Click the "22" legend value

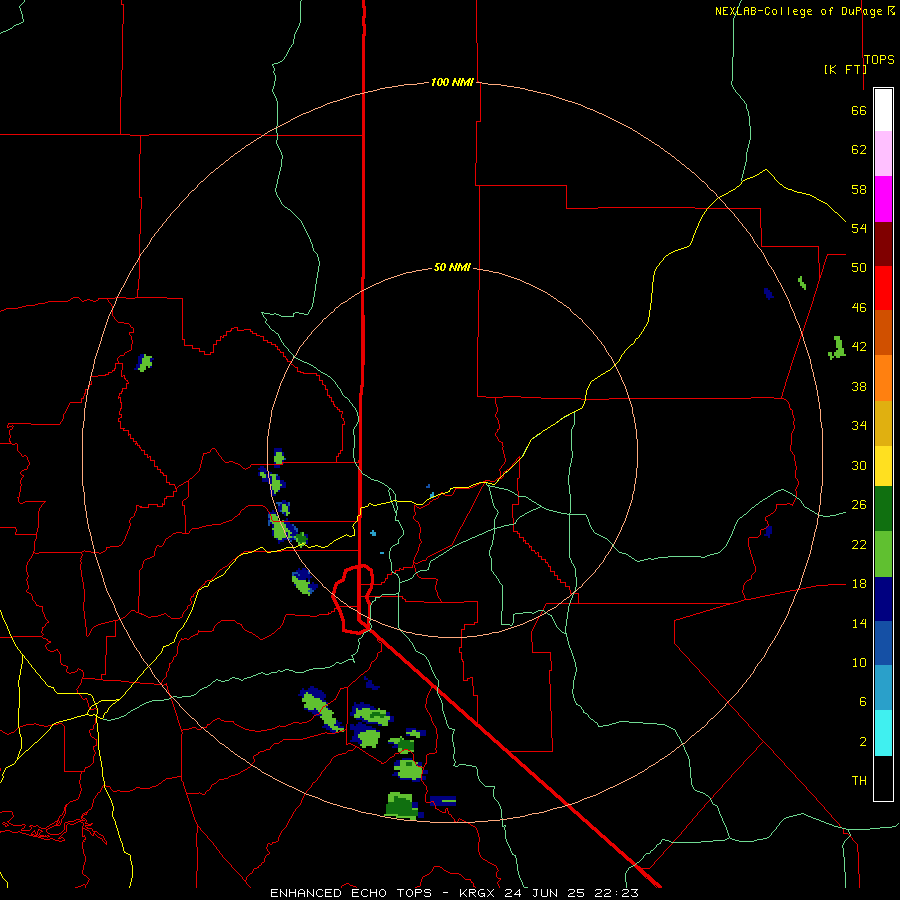[859, 544]
